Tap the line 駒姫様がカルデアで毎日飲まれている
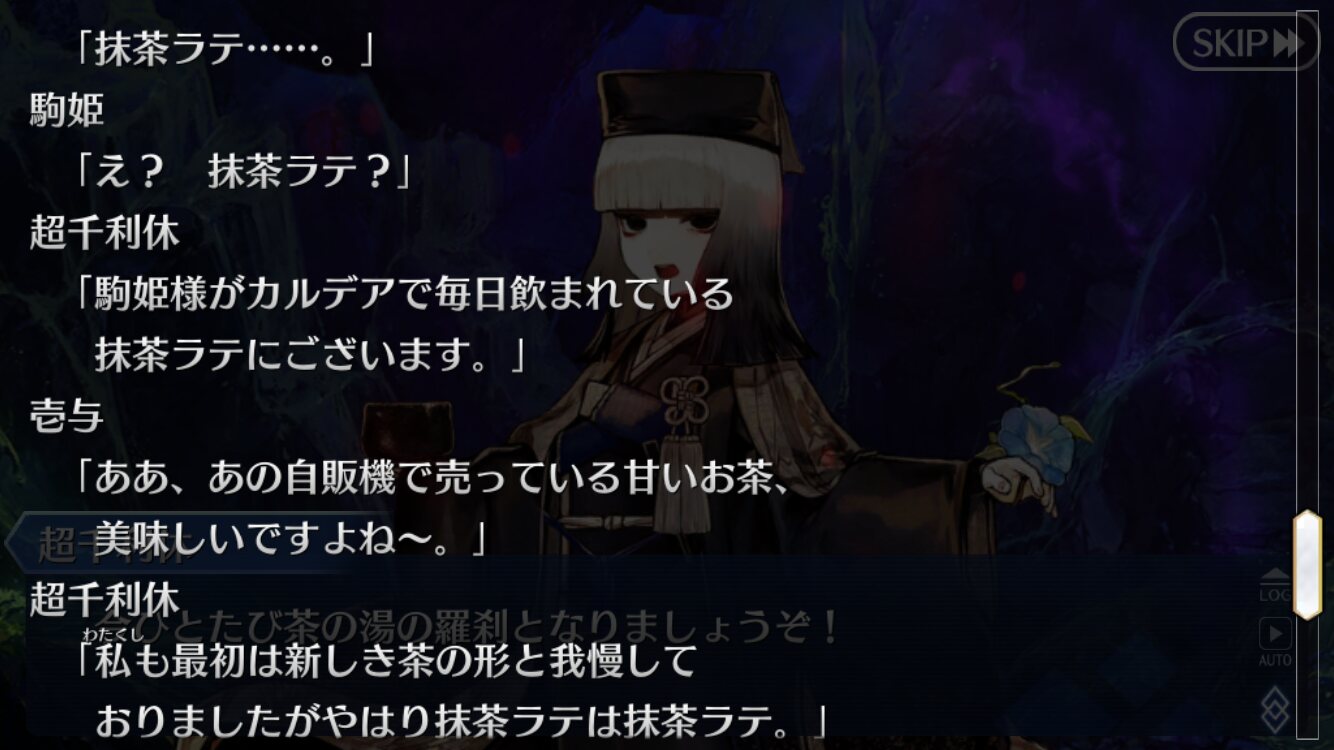This screenshot has width=1334, height=750. coord(405,294)
